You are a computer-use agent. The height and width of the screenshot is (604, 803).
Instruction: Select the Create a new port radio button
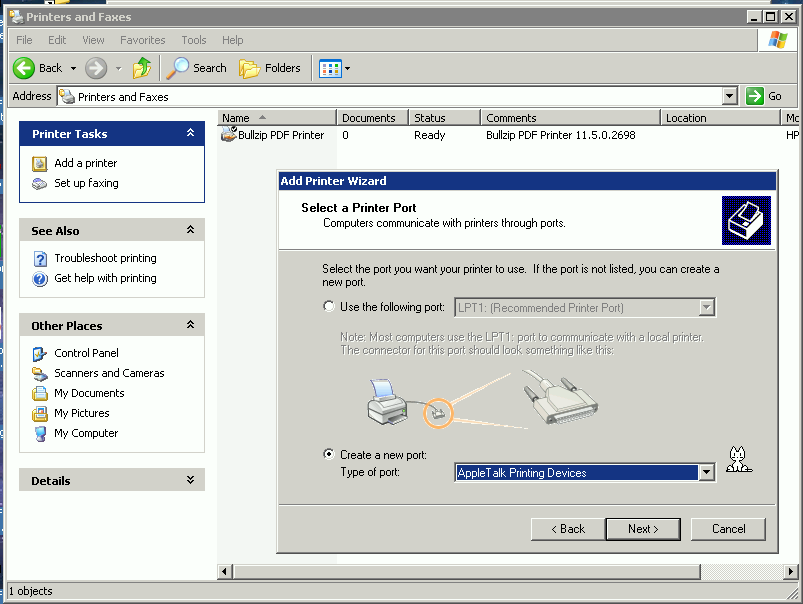329,454
